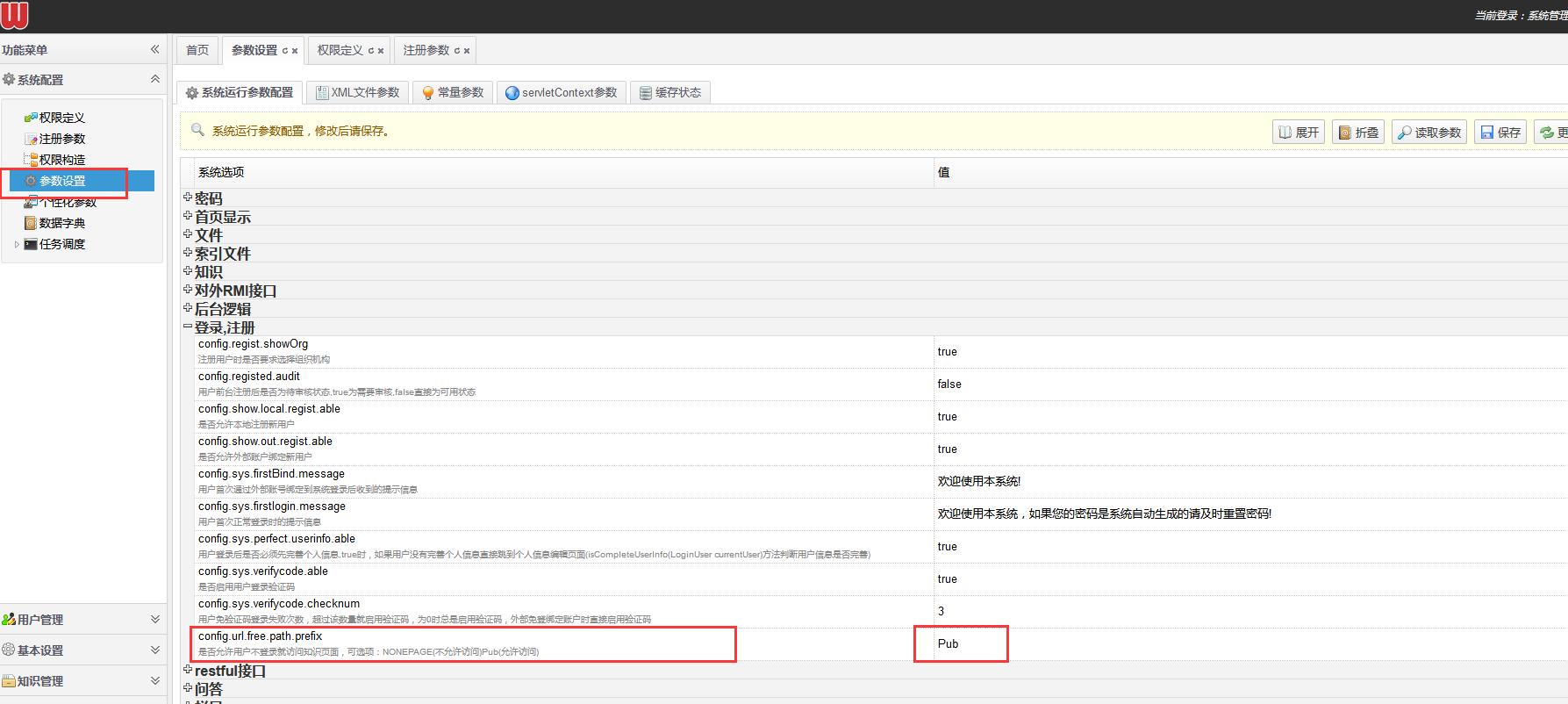
Task: Click the 任务调度 terminal icon
Action: 31,243
